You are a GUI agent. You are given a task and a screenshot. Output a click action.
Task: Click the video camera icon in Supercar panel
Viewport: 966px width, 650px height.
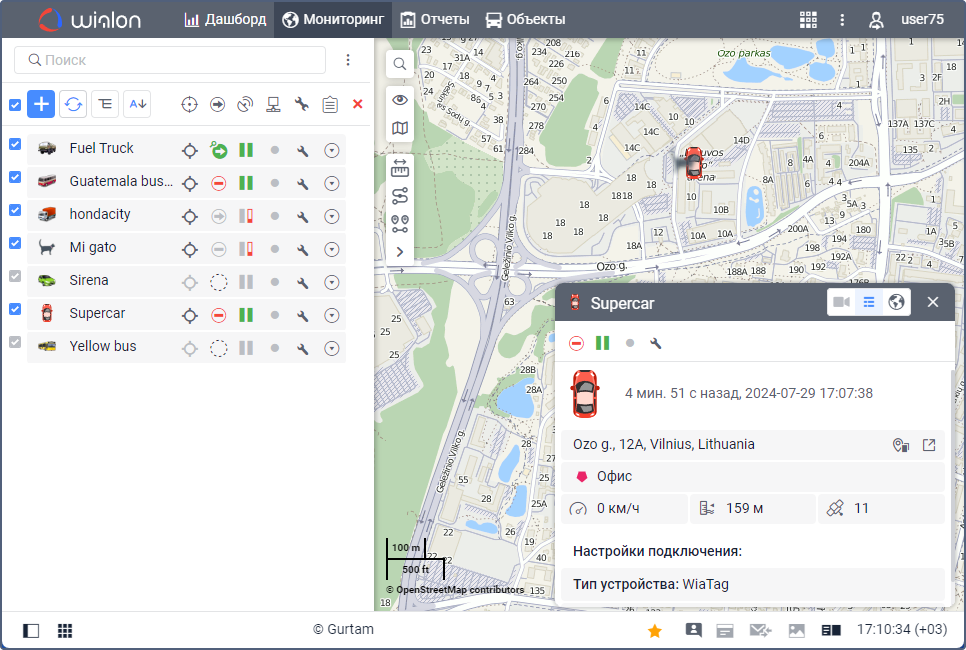(x=841, y=302)
